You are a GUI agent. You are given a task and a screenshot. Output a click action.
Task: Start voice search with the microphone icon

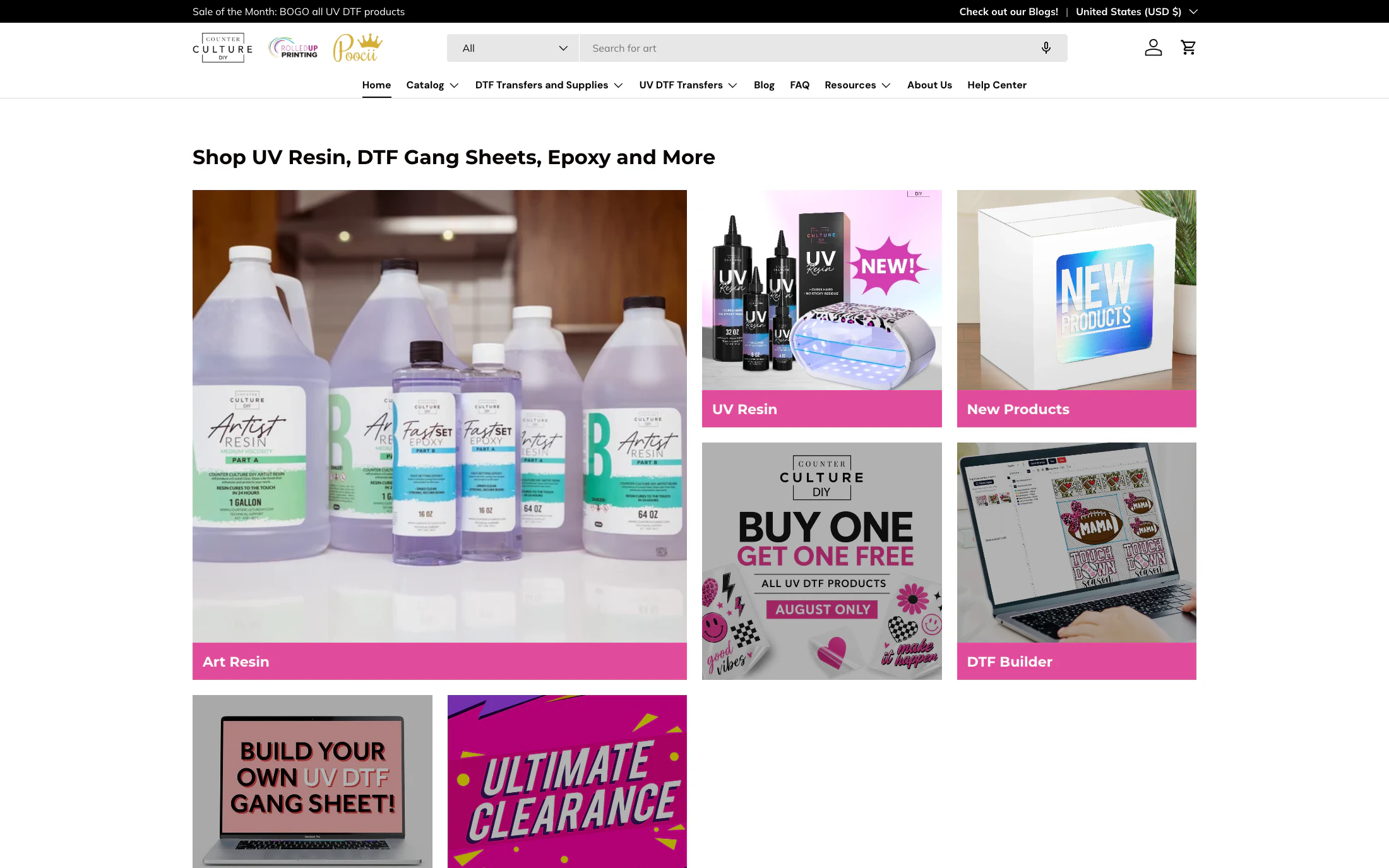tap(1046, 48)
